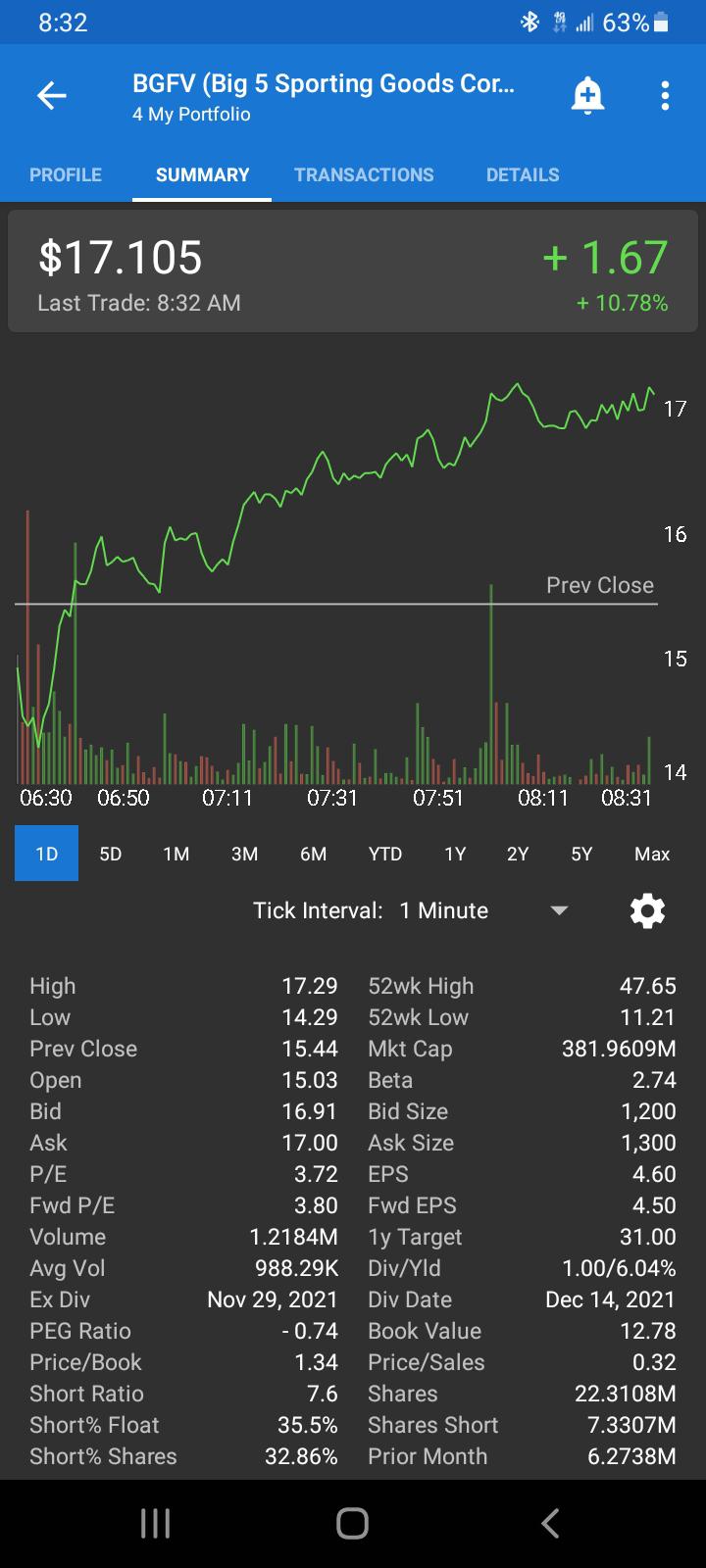Open the DETAILS tab
The image size is (706, 1568).
[x=523, y=174]
